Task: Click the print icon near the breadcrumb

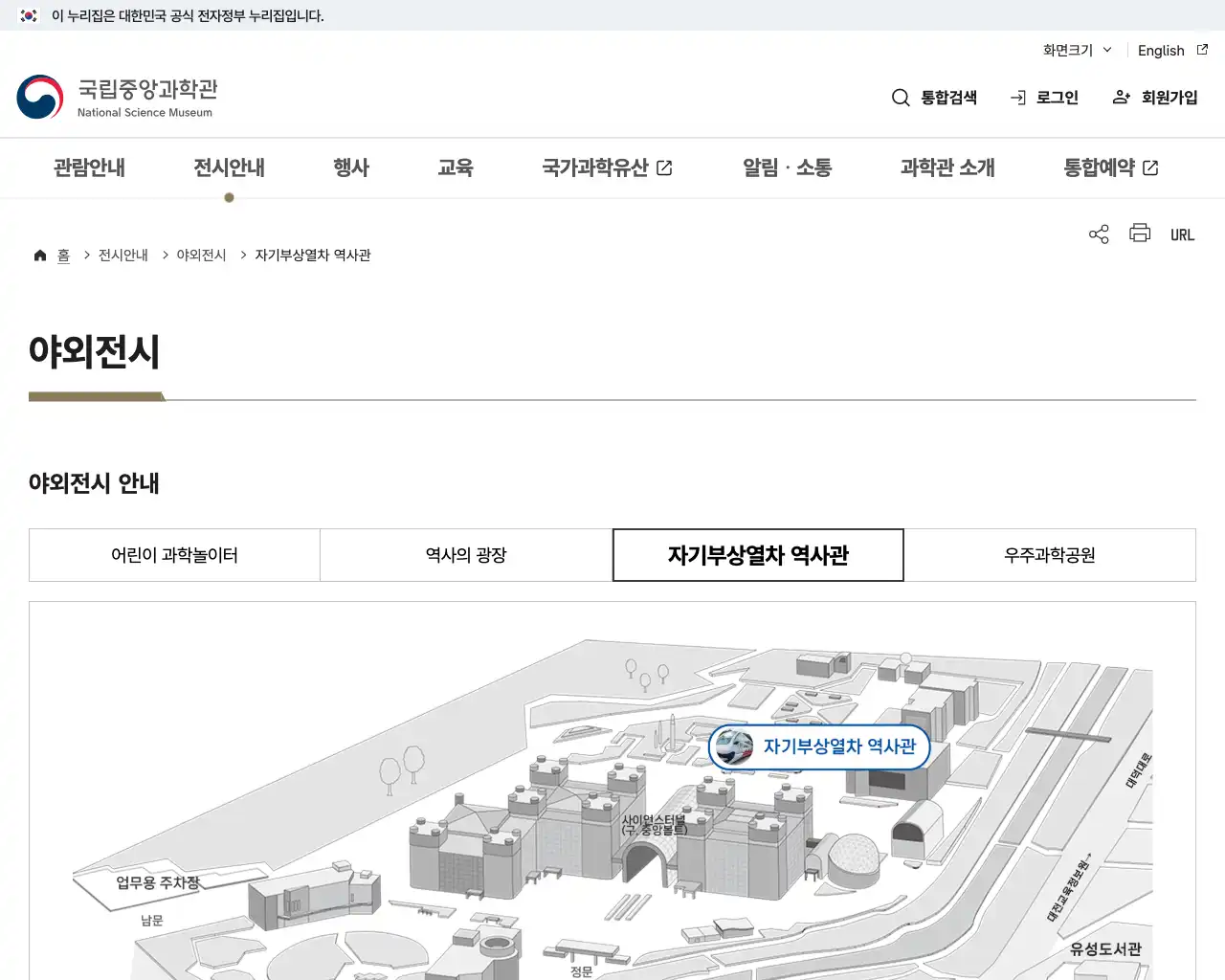Action: tap(1140, 234)
